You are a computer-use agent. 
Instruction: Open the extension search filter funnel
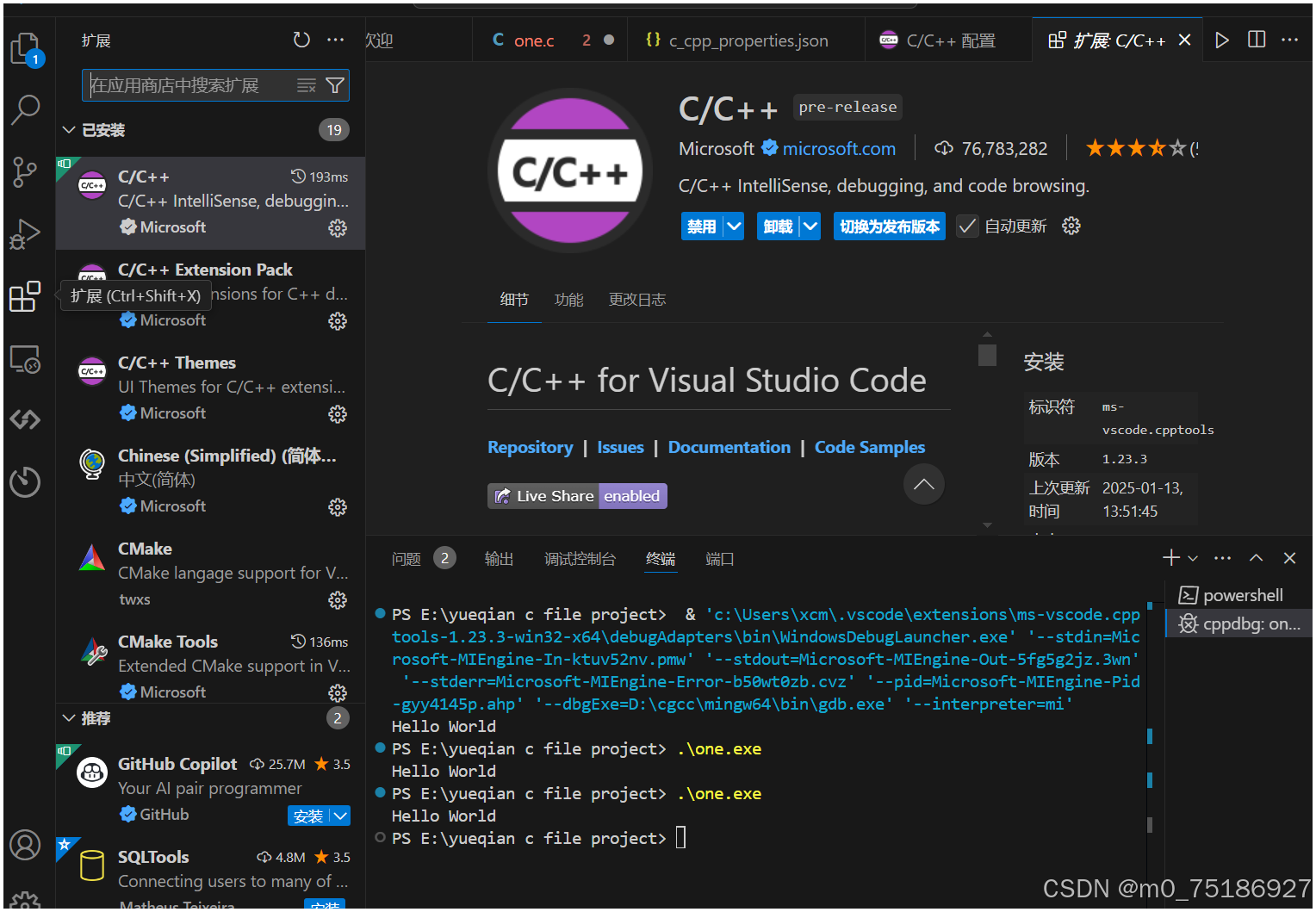pyautogui.click(x=335, y=85)
